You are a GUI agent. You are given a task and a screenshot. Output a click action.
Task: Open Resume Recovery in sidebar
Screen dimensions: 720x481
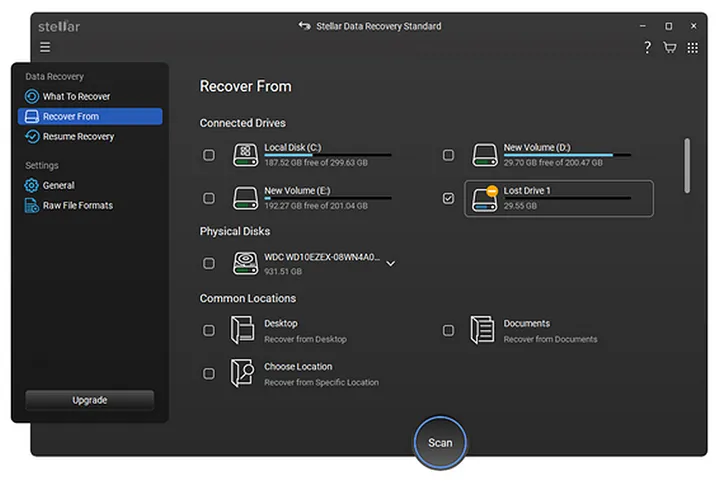[78, 136]
